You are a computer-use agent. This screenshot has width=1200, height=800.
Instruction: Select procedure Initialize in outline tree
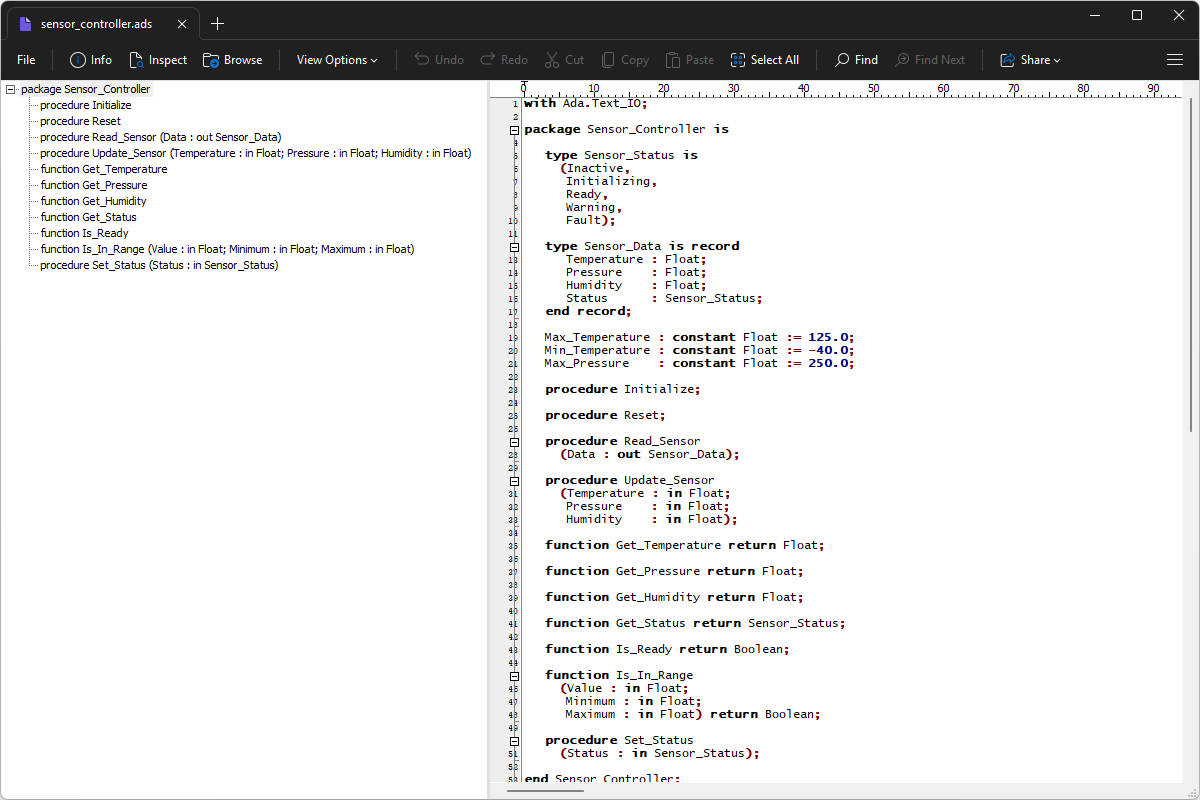86,105
